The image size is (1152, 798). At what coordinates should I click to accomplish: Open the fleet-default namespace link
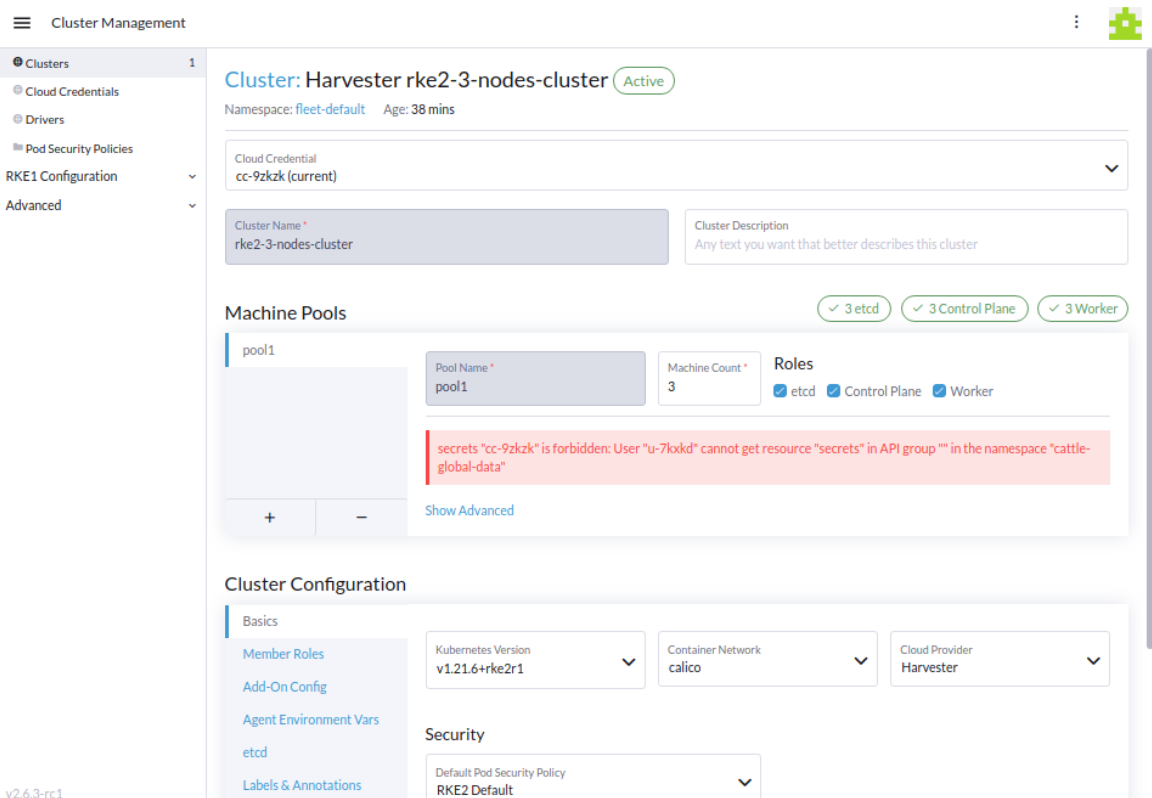(330, 109)
